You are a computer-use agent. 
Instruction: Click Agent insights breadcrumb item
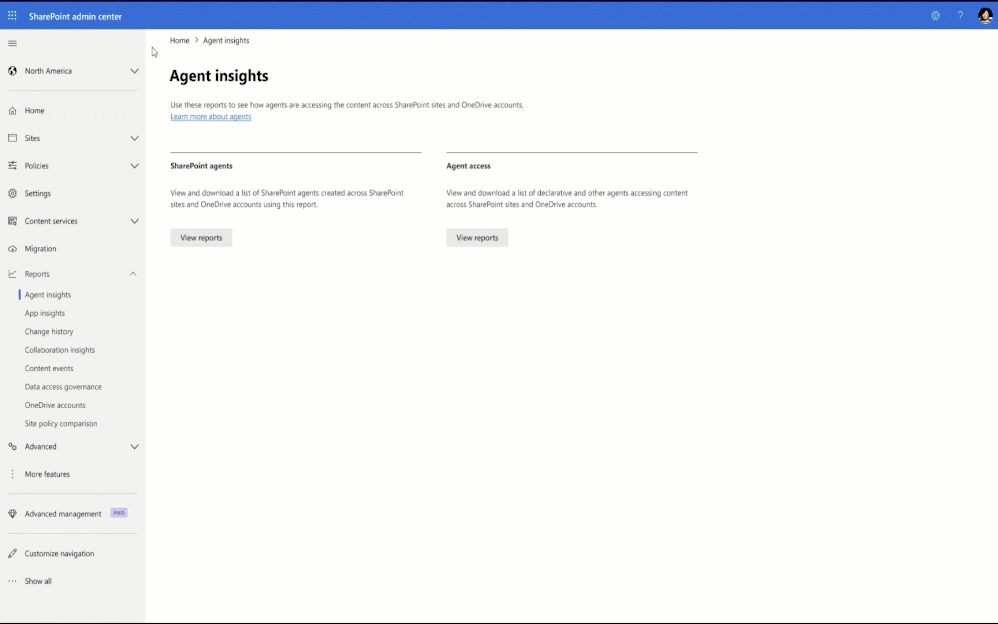[x=226, y=40]
